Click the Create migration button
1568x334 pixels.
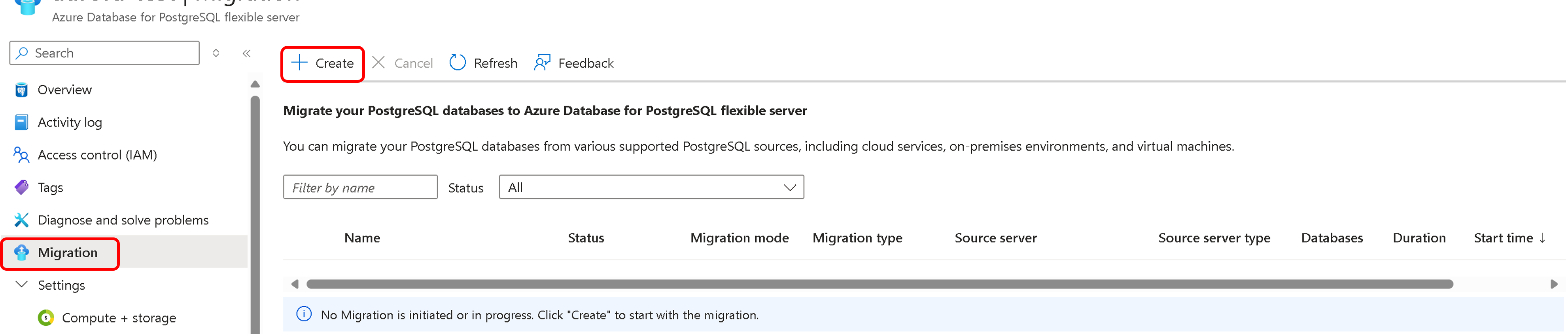[x=323, y=63]
